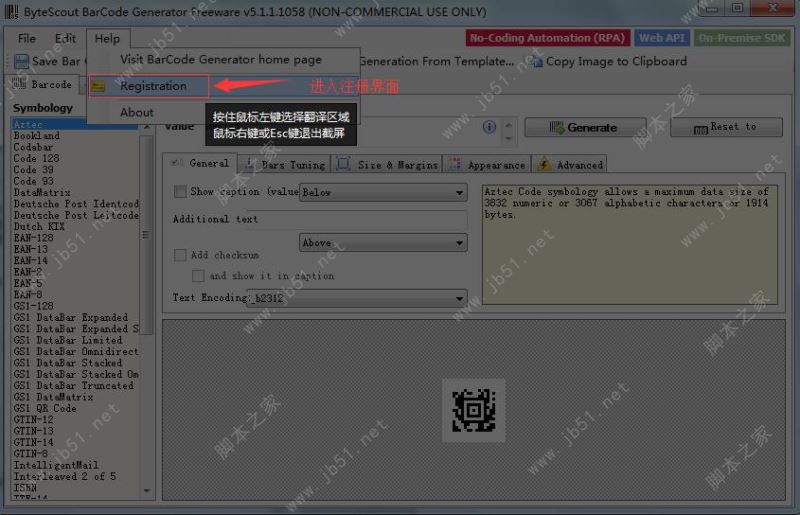Image resolution: width=800 pixels, height=515 pixels.
Task: Switch to the Barcode tab
Action: [42, 84]
